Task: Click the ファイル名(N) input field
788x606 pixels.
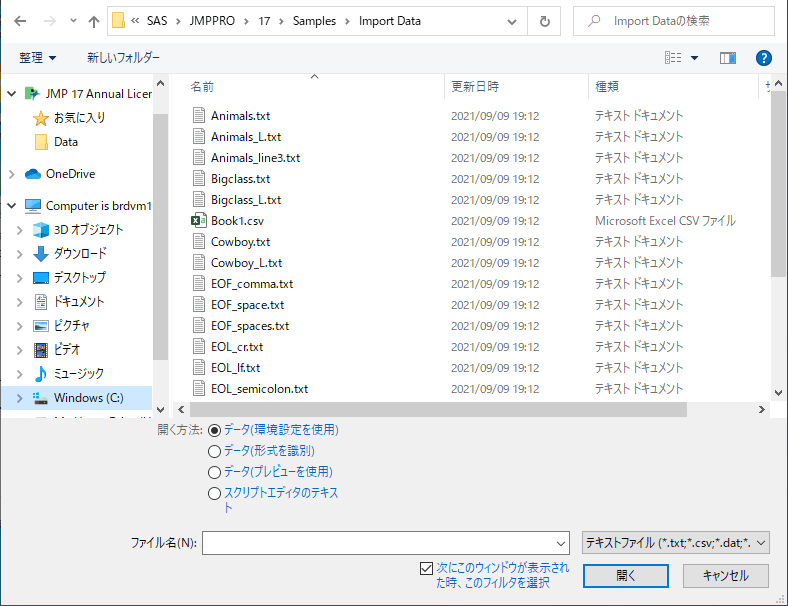Action: coord(377,543)
